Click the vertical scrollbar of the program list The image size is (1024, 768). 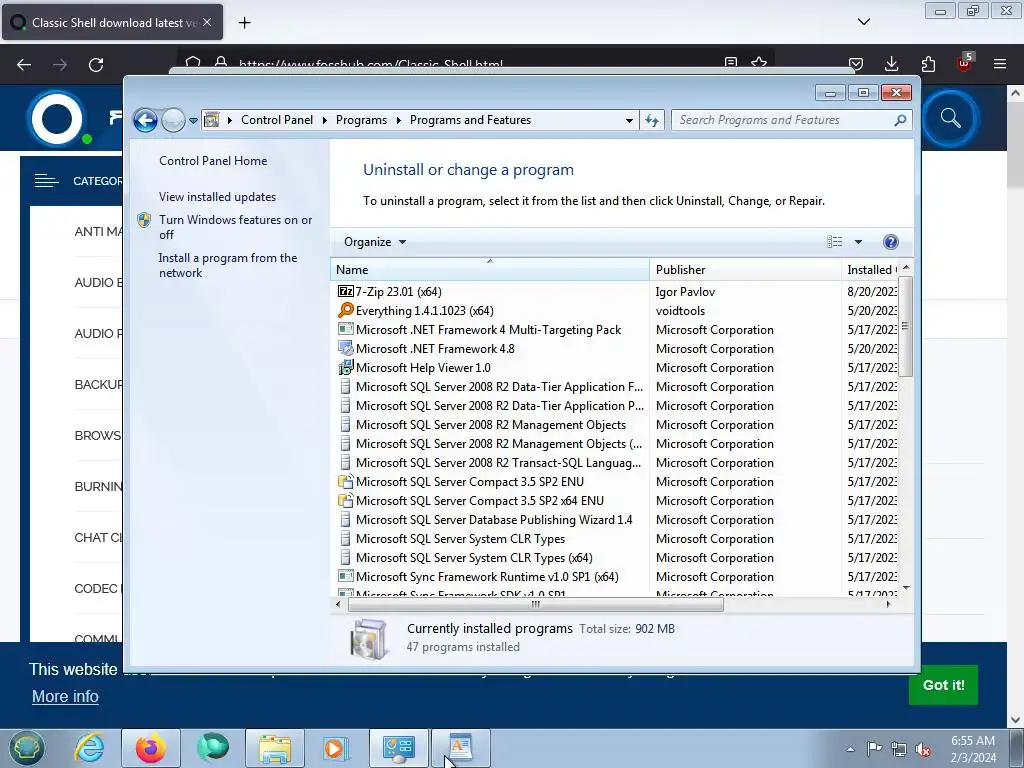[905, 326]
